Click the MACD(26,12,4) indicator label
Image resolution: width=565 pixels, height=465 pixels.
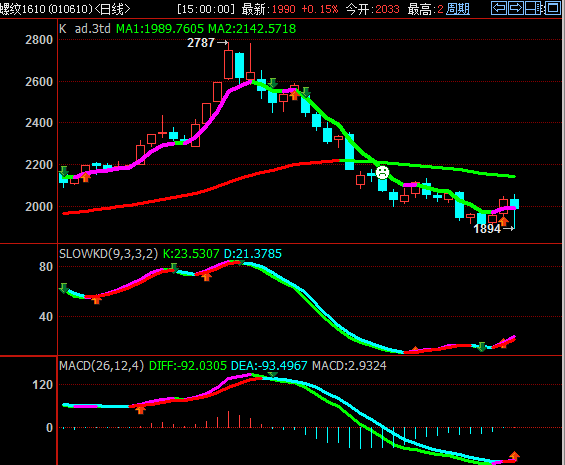(102, 366)
